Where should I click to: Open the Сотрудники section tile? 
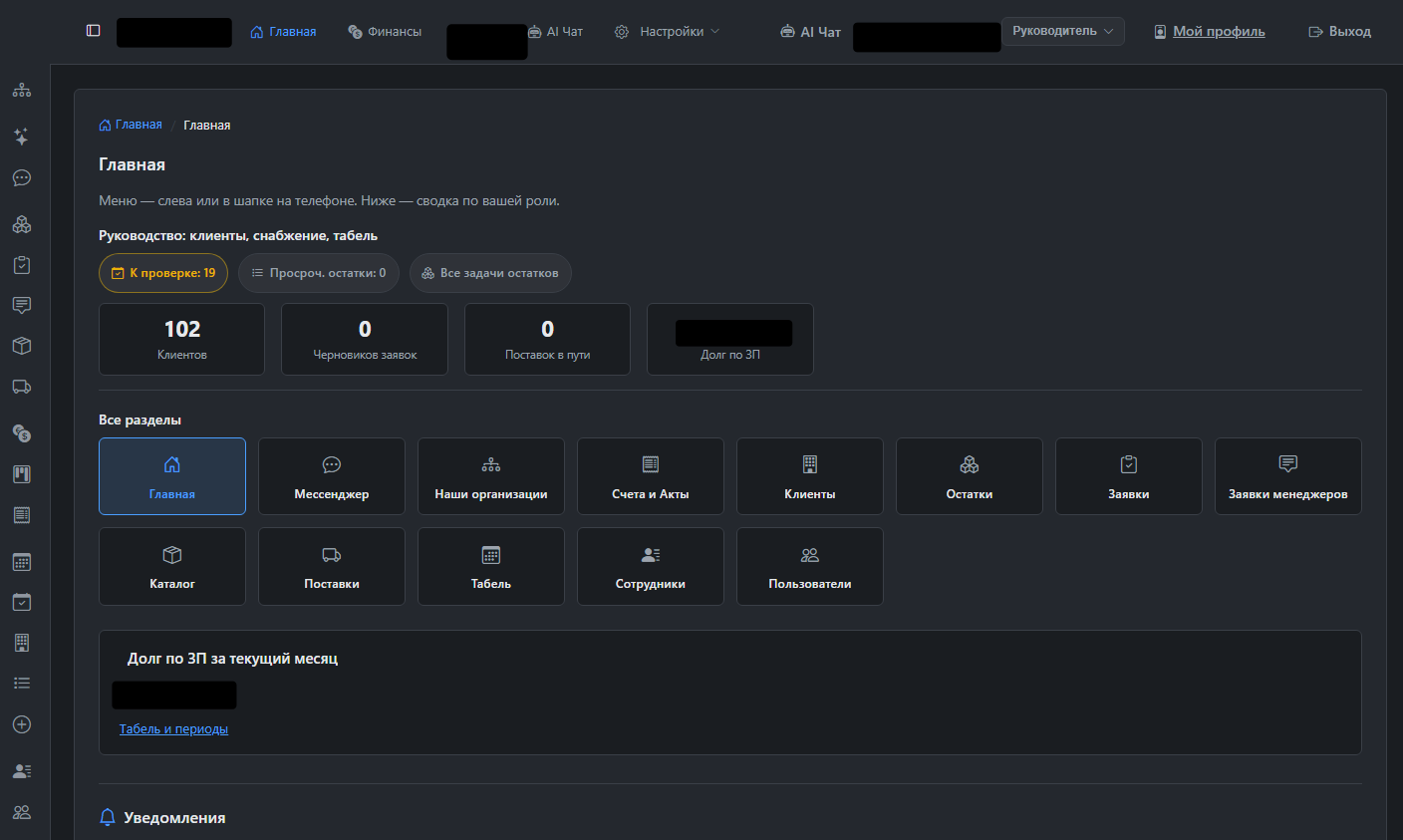click(651, 566)
